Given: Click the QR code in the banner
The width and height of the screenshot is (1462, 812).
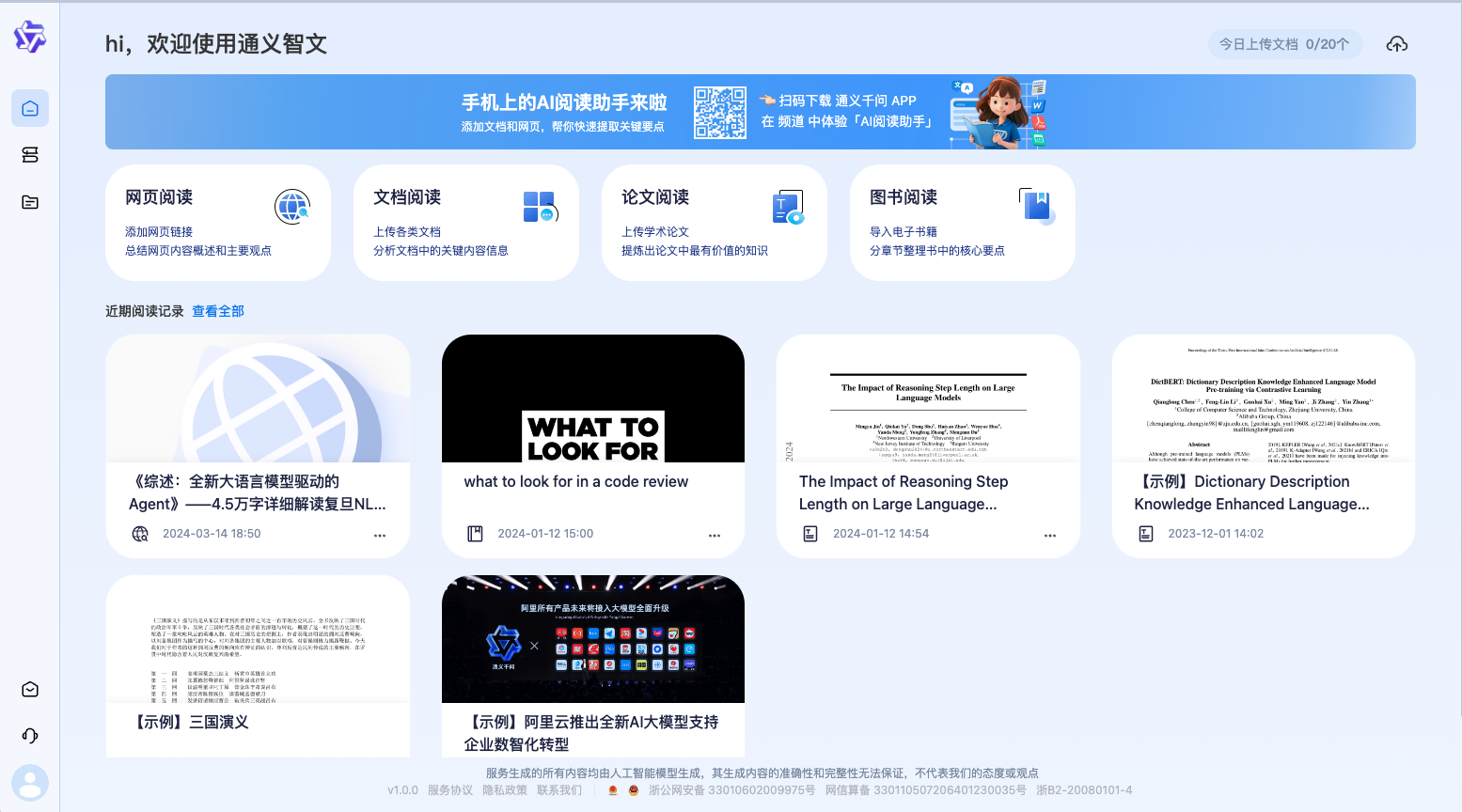Looking at the screenshot, I should [x=720, y=113].
